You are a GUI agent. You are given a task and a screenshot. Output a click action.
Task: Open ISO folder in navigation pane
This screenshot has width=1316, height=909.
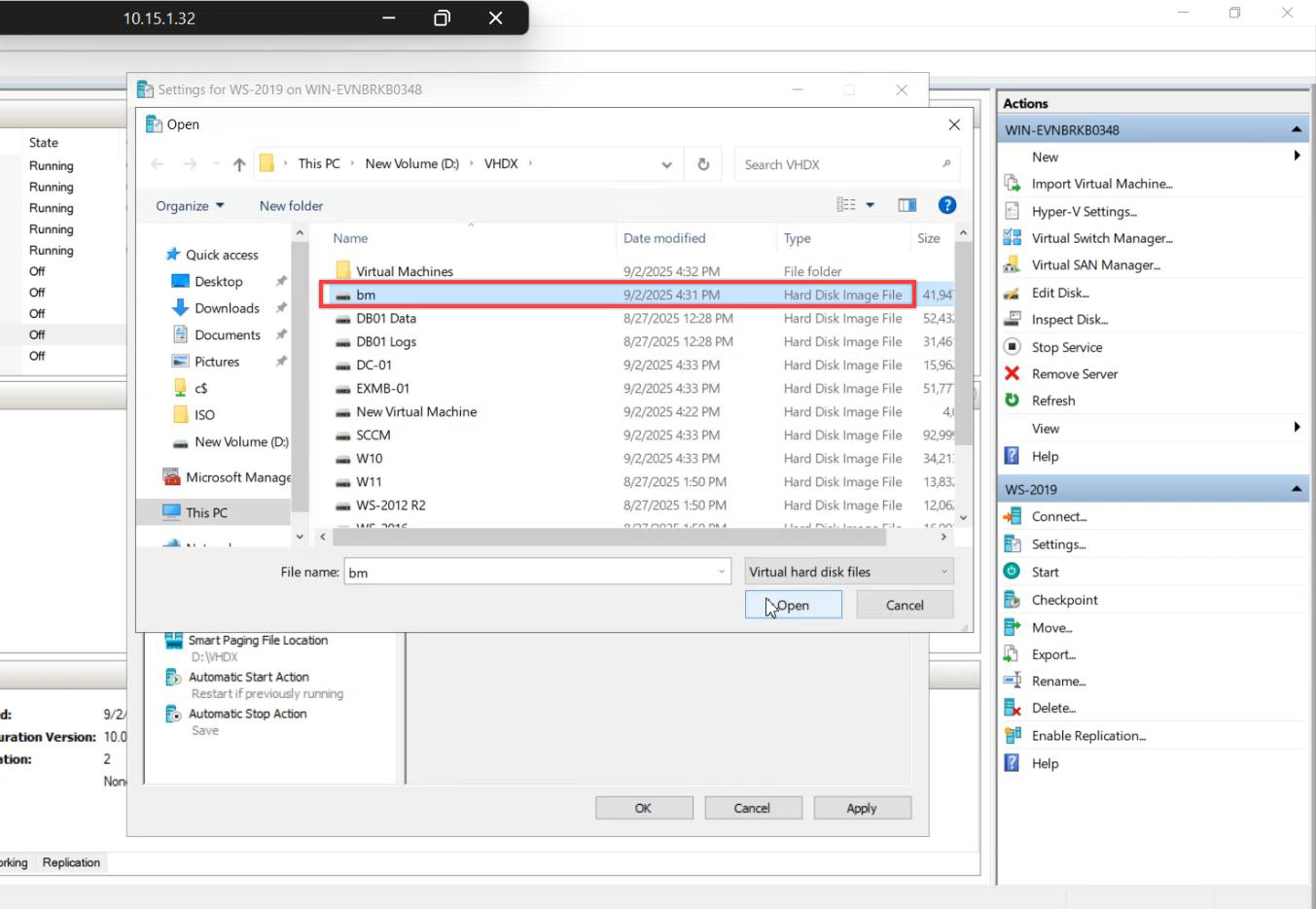click(x=203, y=414)
